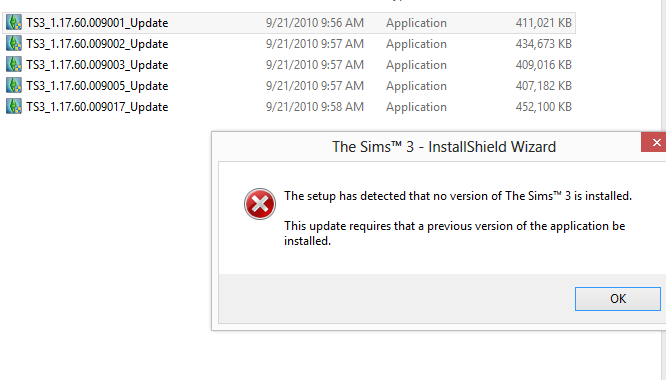Click the 9:58 AM date entry

tap(315, 107)
